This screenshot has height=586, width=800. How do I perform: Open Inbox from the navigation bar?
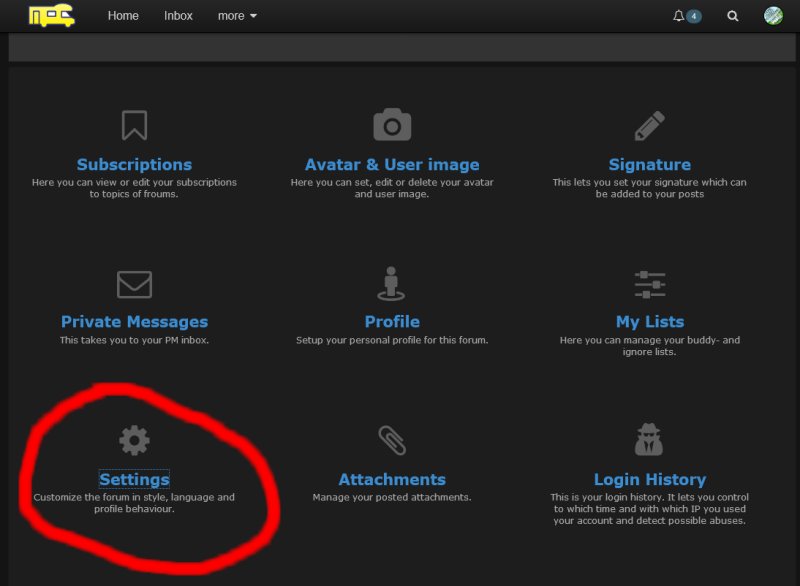click(178, 16)
